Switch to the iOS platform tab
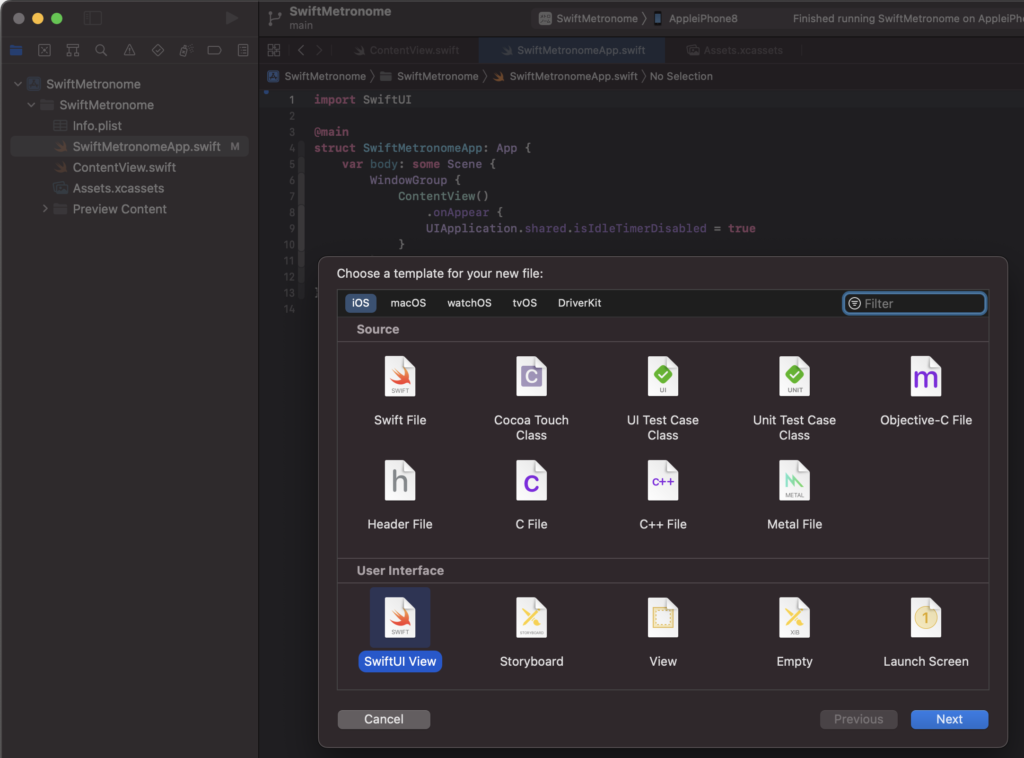The image size is (1024, 758). (360, 303)
